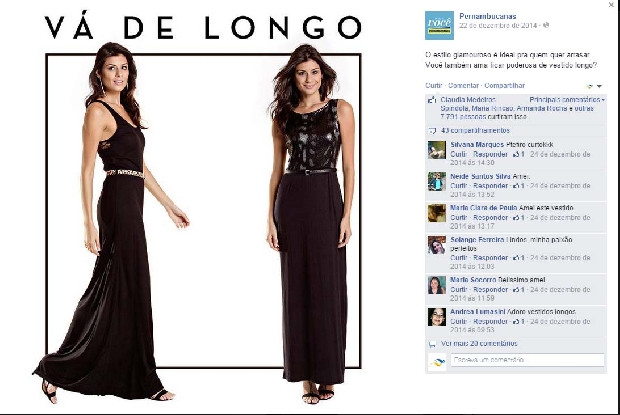Click the thumbs-up icon beside Claudia Medeiros
Screen dimensions: 620x415
(432, 100)
